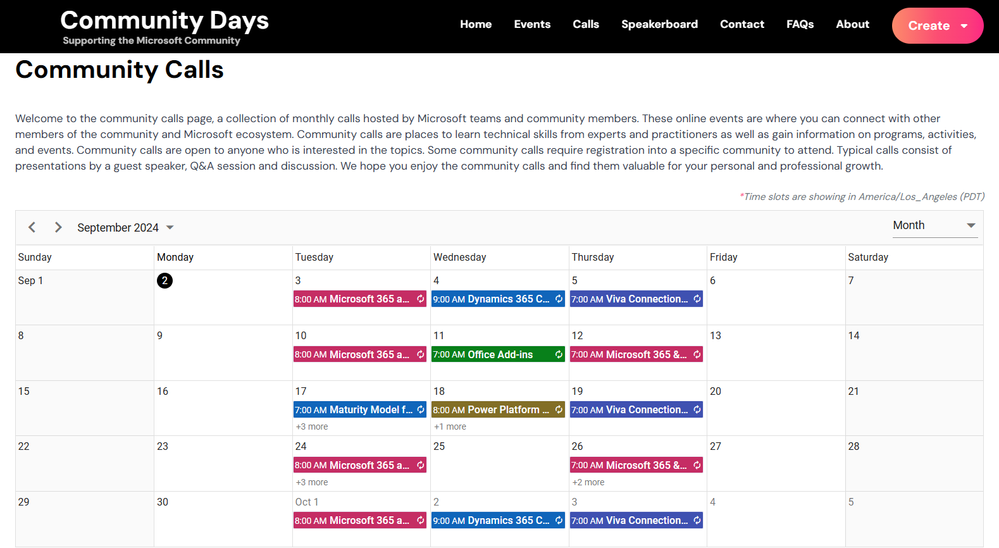Screen dimensions: 999x548
Task: Open the Month view selector dropdown
Action: [935, 226]
